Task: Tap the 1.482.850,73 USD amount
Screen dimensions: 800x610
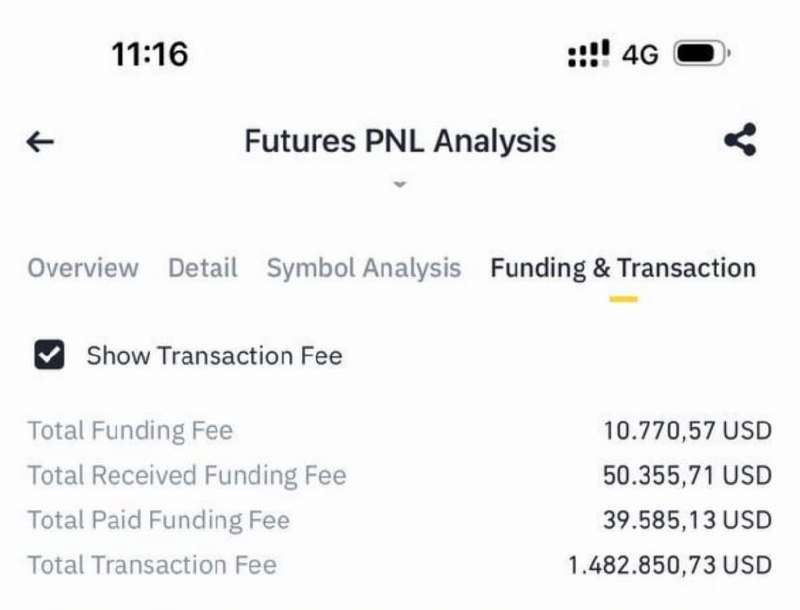Action: point(670,565)
